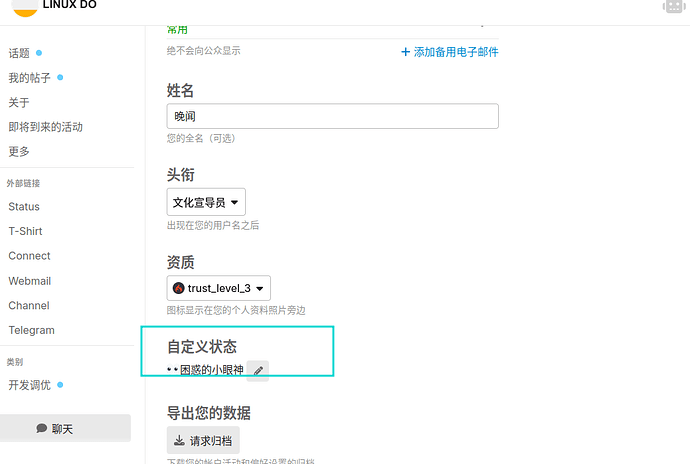Open the Connect external link
The height and width of the screenshot is (464, 690).
pos(29,256)
